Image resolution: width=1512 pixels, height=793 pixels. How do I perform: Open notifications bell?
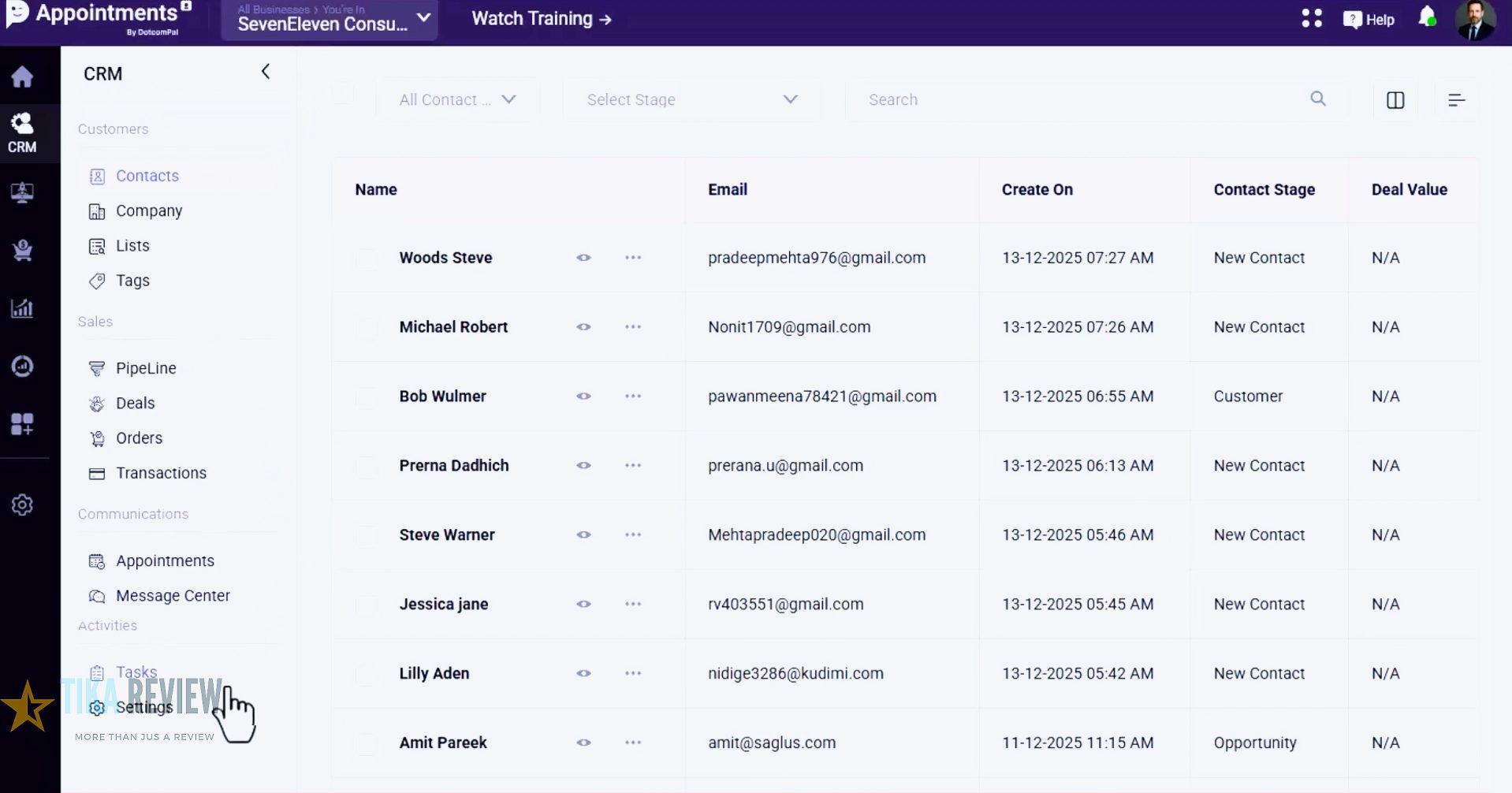click(1427, 17)
